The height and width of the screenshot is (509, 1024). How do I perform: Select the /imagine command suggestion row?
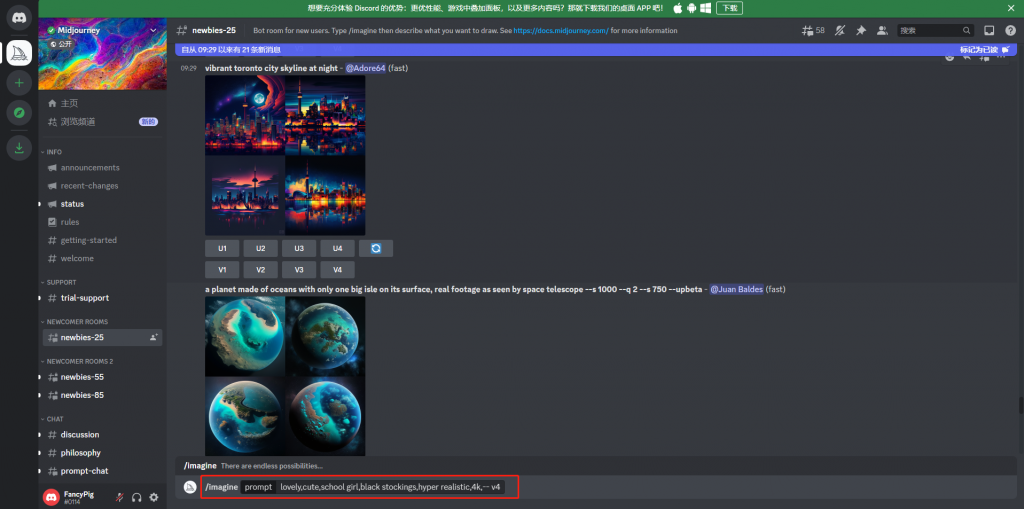(x=596, y=466)
